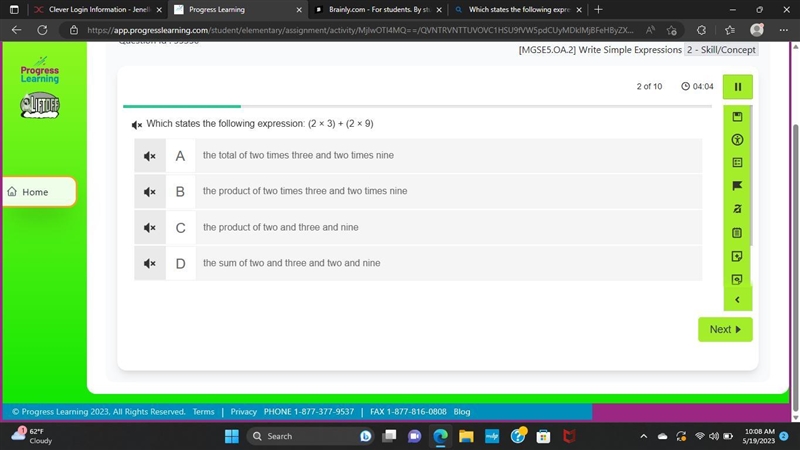Click the bottom toolbar icon above collapse arrow
Image resolution: width=800 pixels, height=450 pixels.
pos(737,279)
